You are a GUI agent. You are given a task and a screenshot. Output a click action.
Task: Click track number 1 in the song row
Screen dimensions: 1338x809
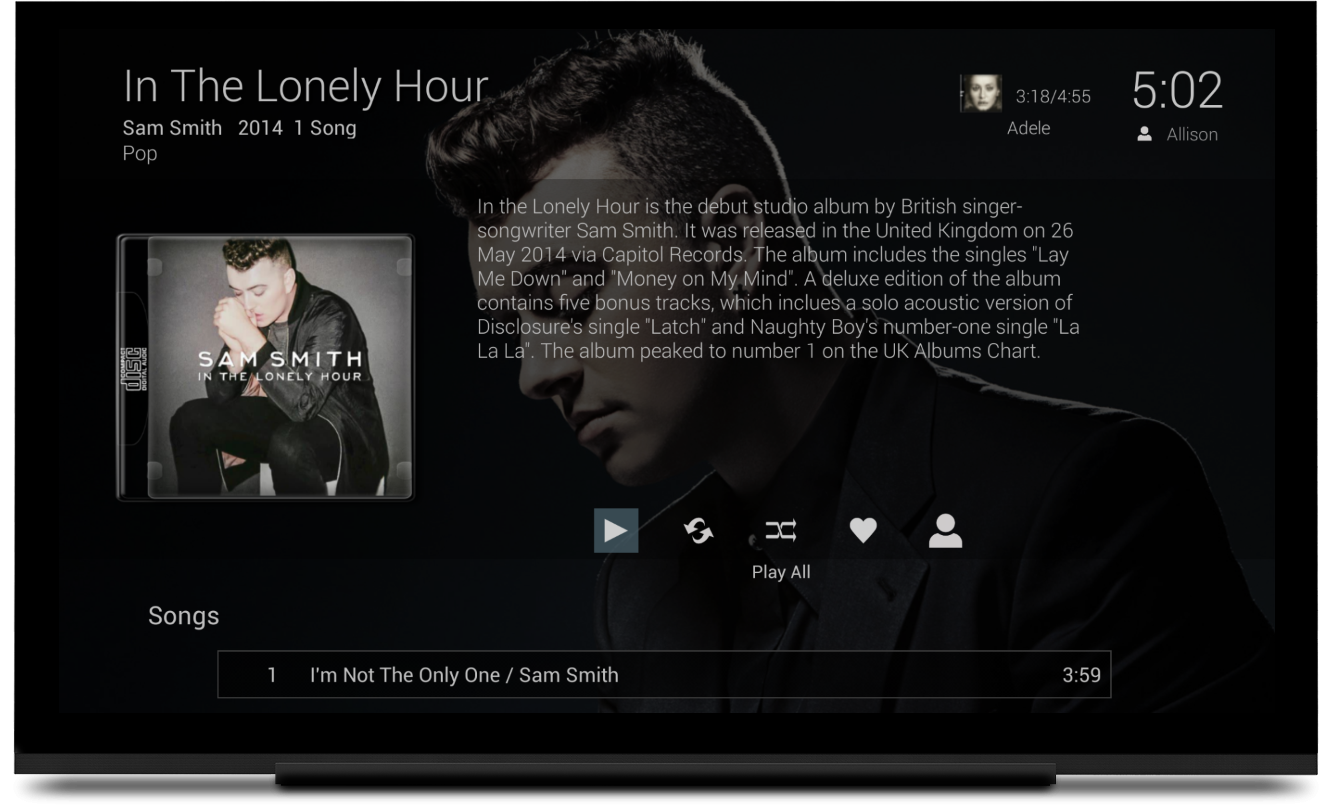pyautogui.click(x=271, y=675)
